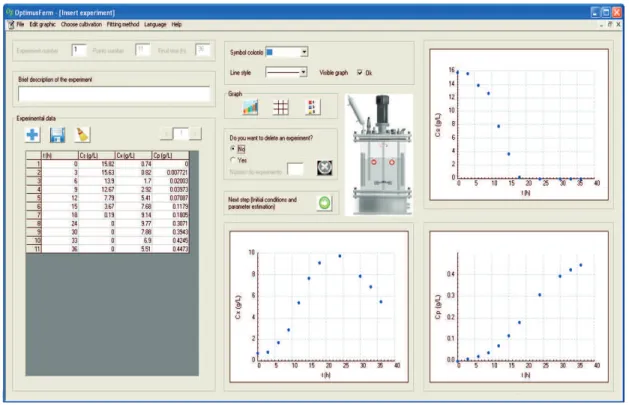Click the Cp (g/L) scatter plot
Image resolution: width=629 pixels, height=405 pixels.
point(519,307)
